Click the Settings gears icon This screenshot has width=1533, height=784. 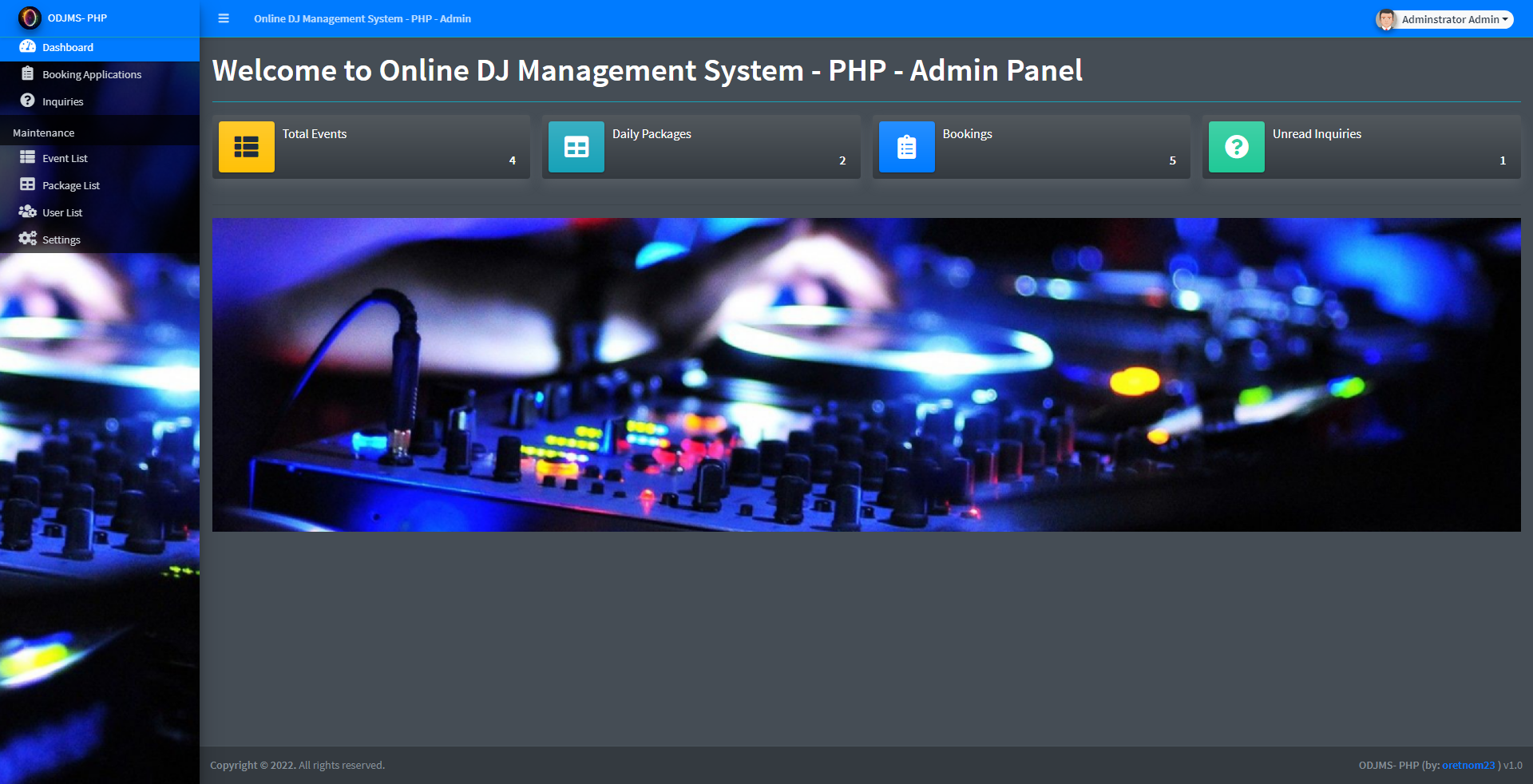(28, 239)
